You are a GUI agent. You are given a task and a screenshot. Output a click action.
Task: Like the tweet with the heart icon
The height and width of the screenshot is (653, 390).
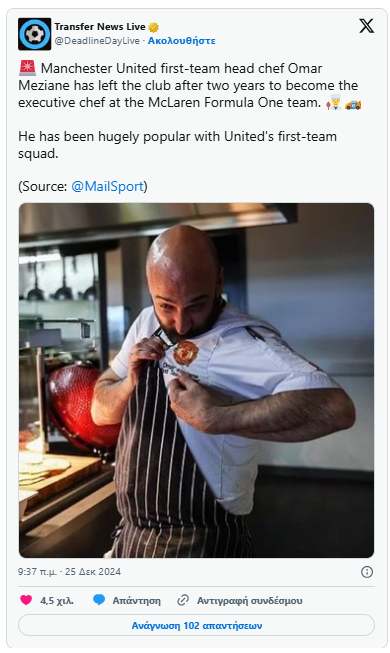(26, 600)
